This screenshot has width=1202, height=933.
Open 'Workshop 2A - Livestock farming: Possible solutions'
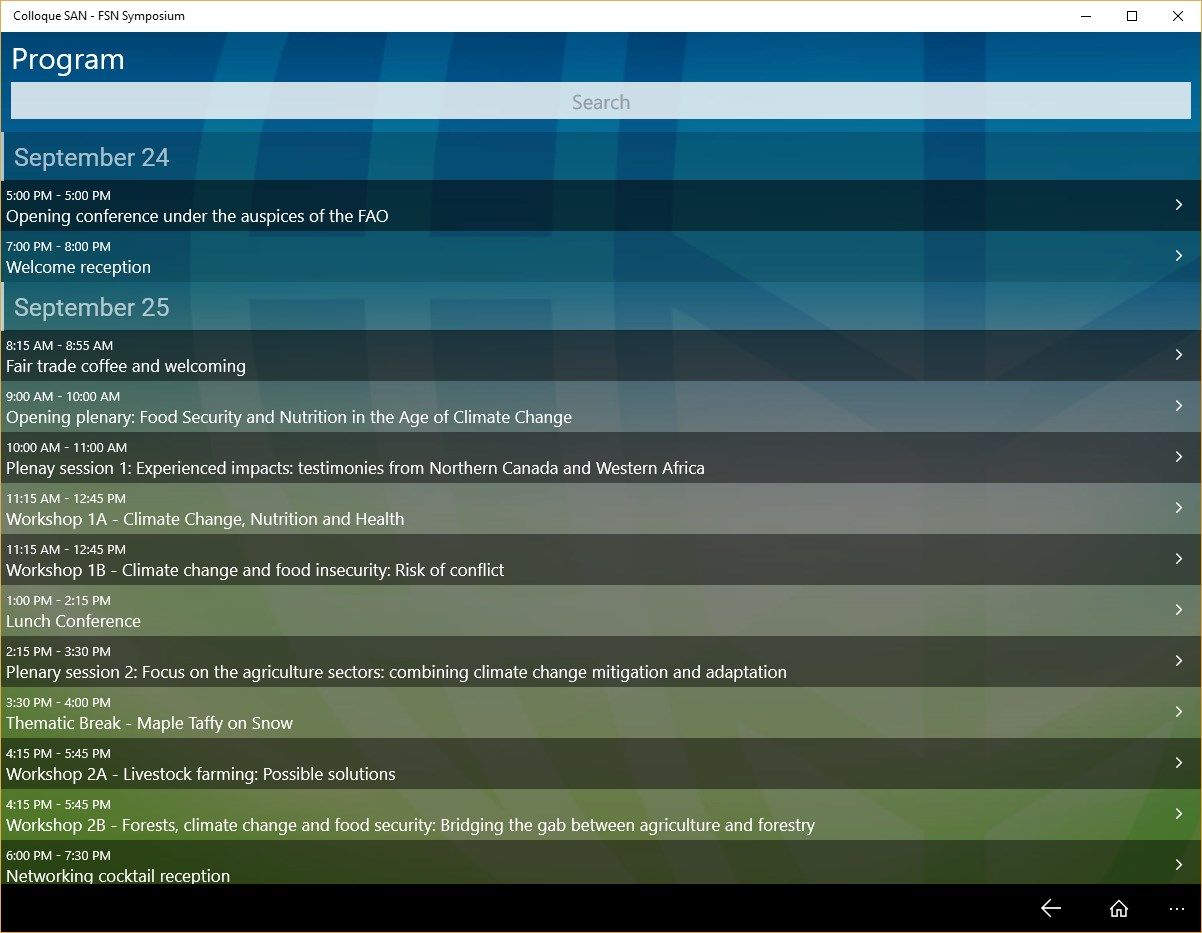point(201,774)
